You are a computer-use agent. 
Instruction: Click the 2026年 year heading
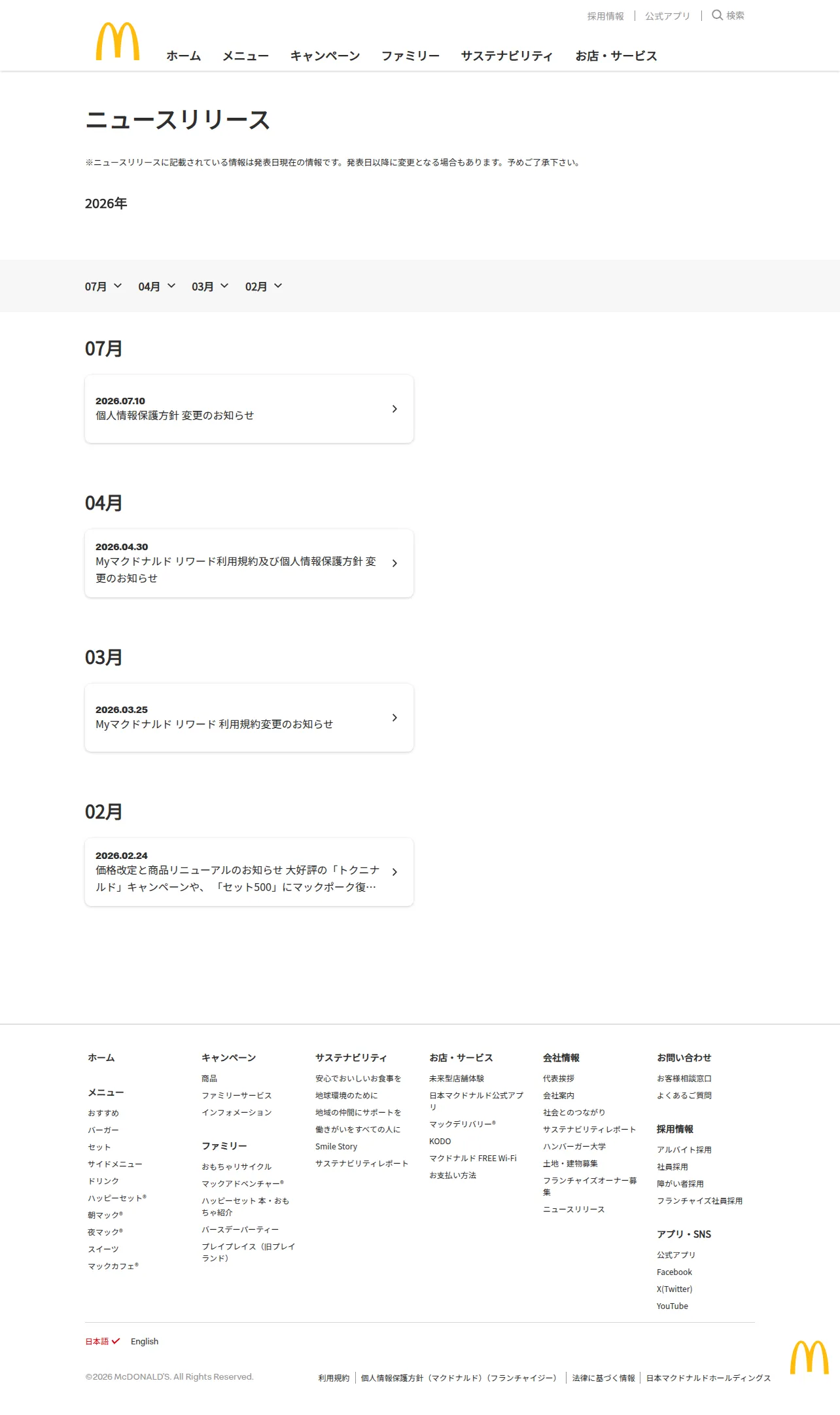point(106,203)
